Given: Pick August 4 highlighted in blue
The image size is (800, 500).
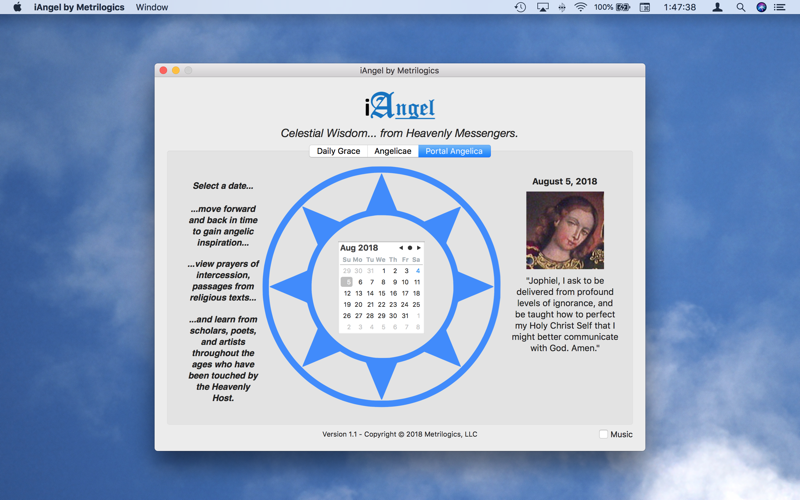Looking at the screenshot, I should (x=417, y=271).
